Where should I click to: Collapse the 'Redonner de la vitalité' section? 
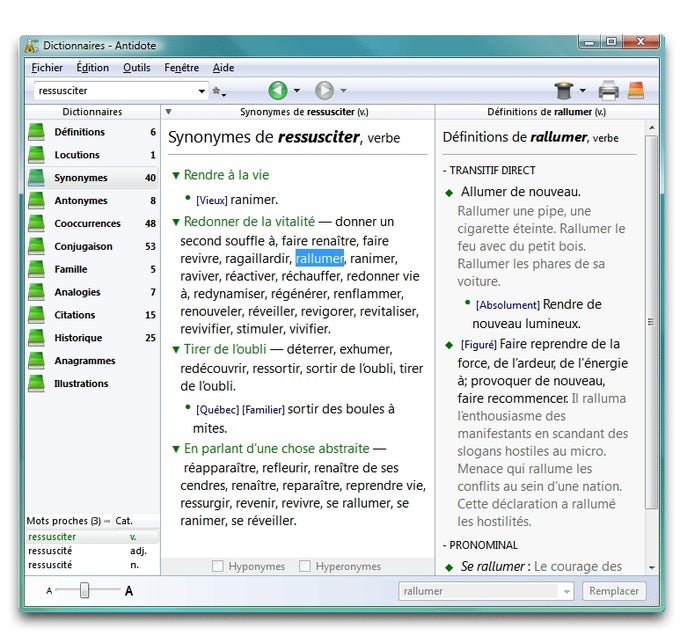point(176,222)
